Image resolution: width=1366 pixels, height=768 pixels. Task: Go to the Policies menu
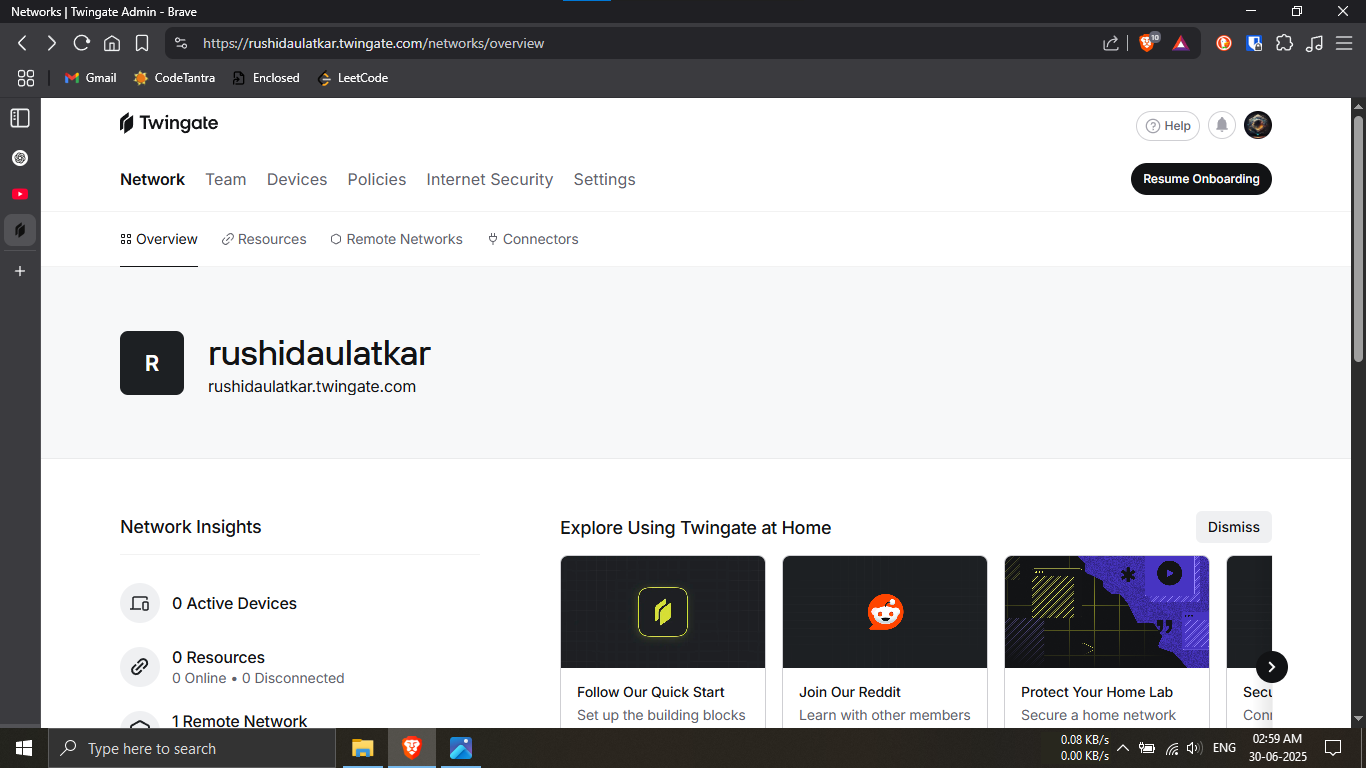377,179
